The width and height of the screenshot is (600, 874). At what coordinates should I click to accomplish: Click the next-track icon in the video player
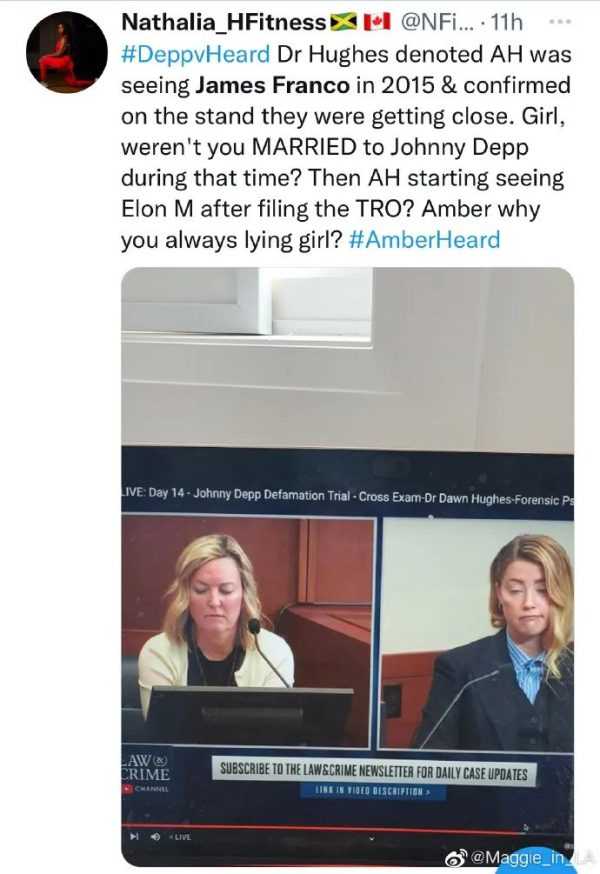[134, 836]
